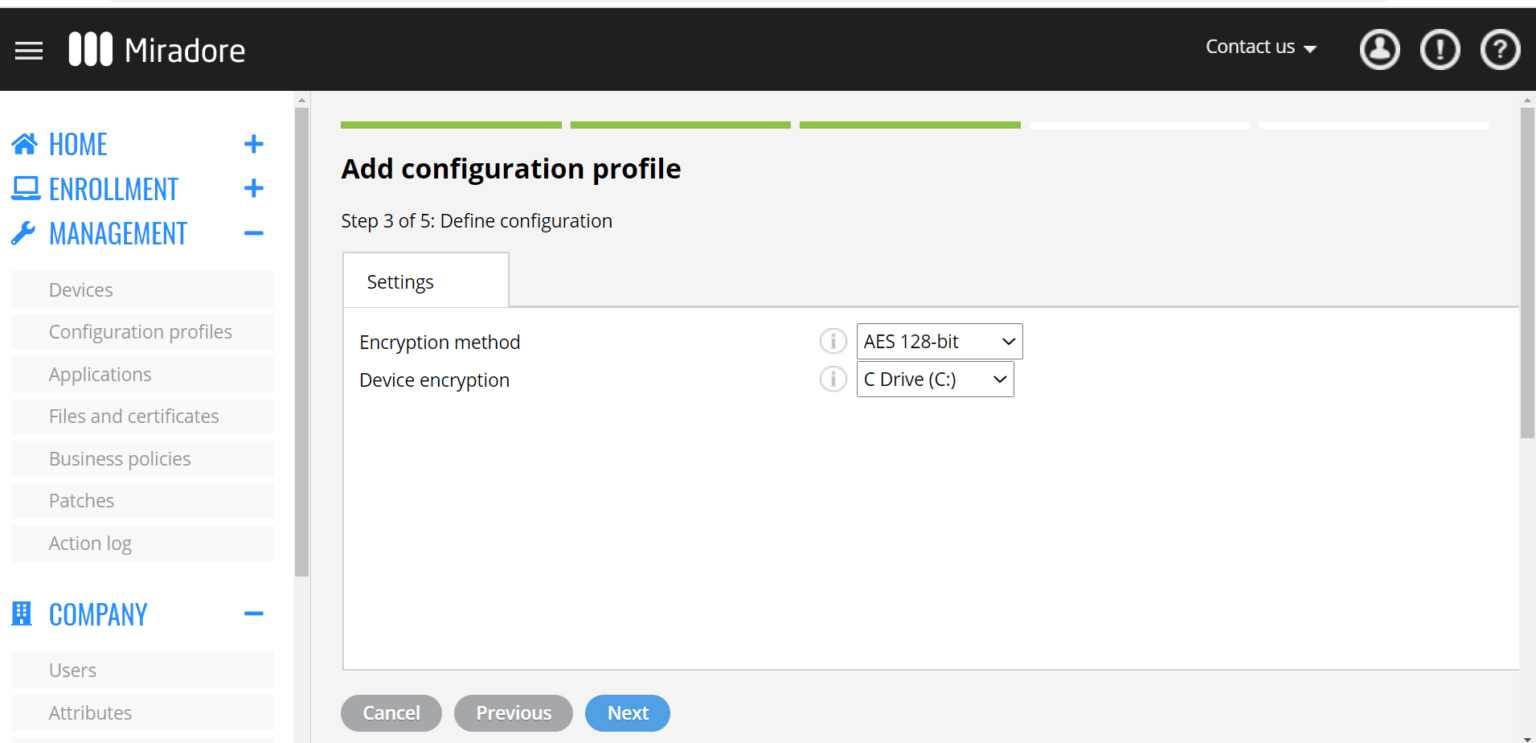Image resolution: width=1536 pixels, height=743 pixels.
Task: Expand the ENROLLMENT section plus sign
Action: coord(253,189)
